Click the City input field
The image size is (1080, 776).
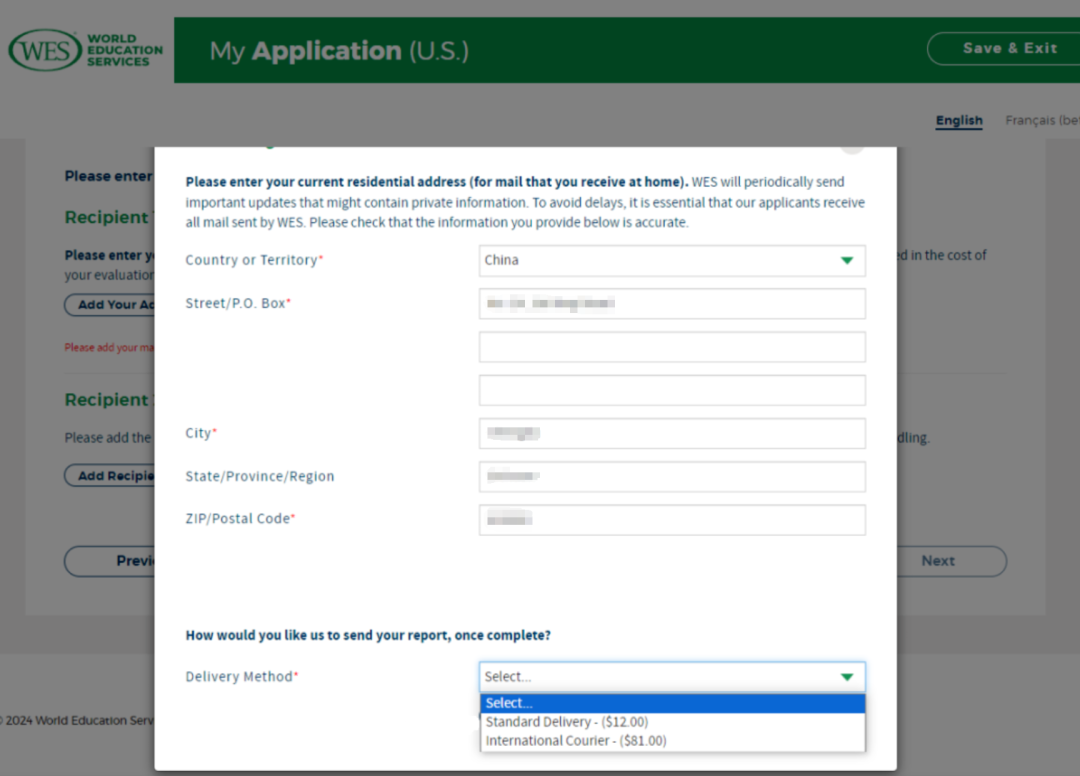(x=671, y=434)
